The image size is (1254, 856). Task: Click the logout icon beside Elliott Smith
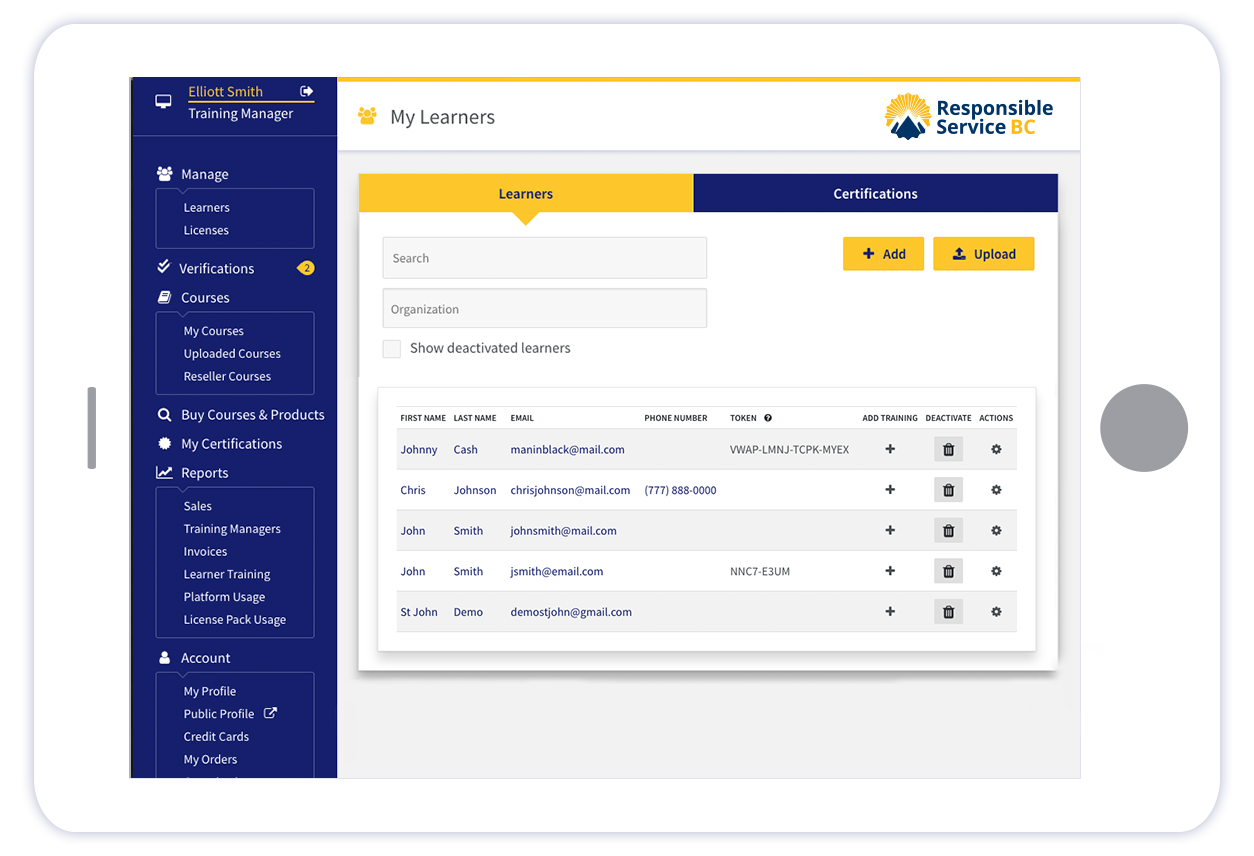pyautogui.click(x=307, y=92)
